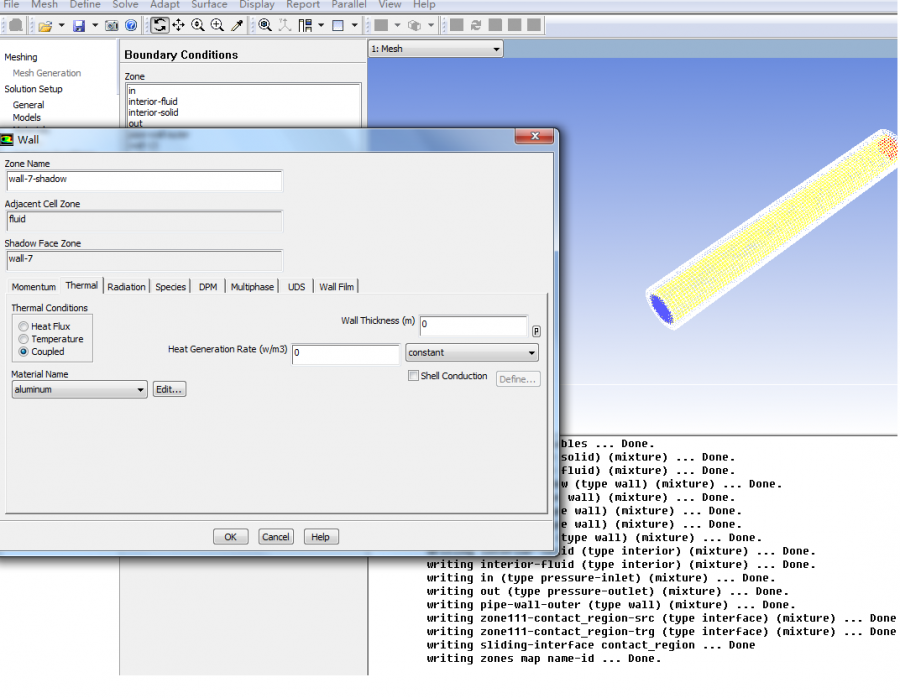Select the Temperature radio button
Image resolution: width=900 pixels, height=698 pixels.
(x=24, y=339)
